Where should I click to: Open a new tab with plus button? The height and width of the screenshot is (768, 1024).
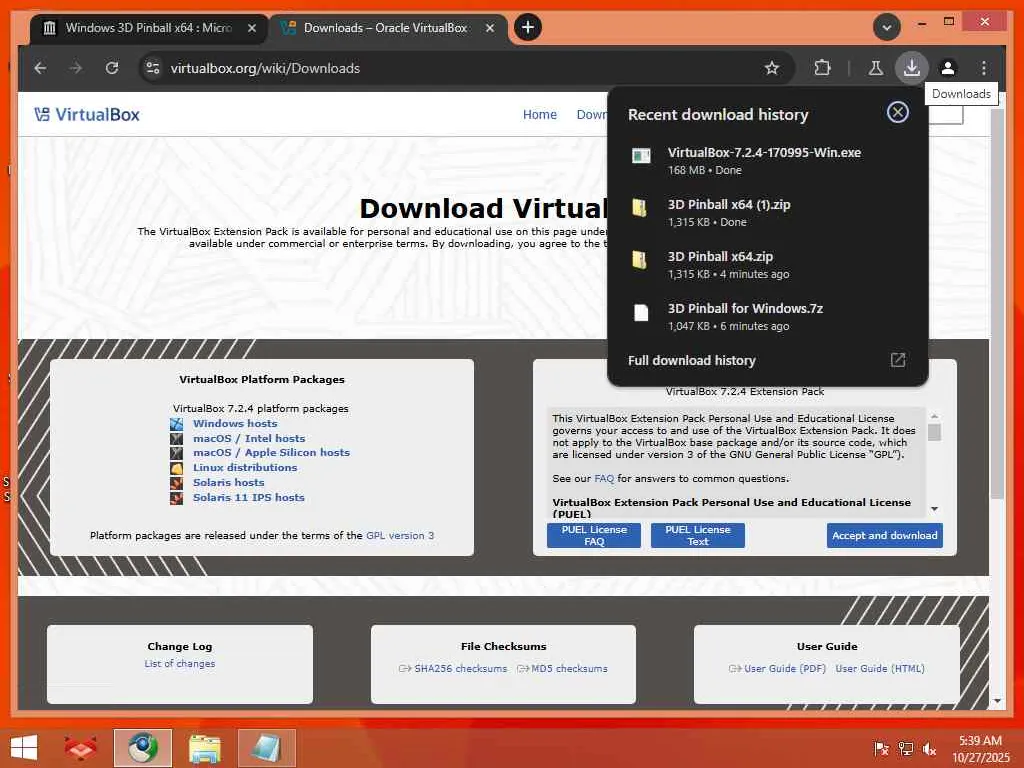[528, 27]
